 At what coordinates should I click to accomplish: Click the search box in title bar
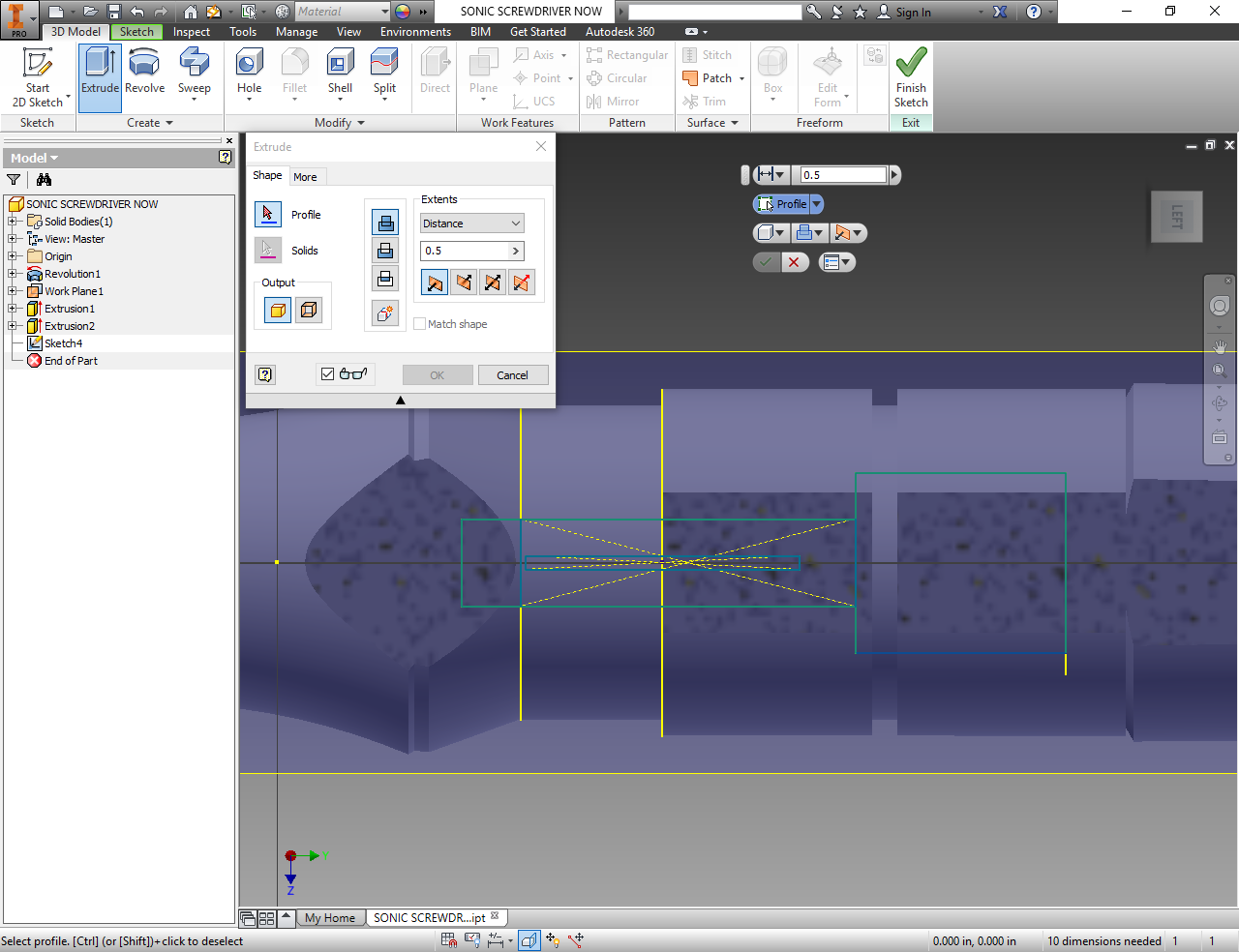point(714,12)
